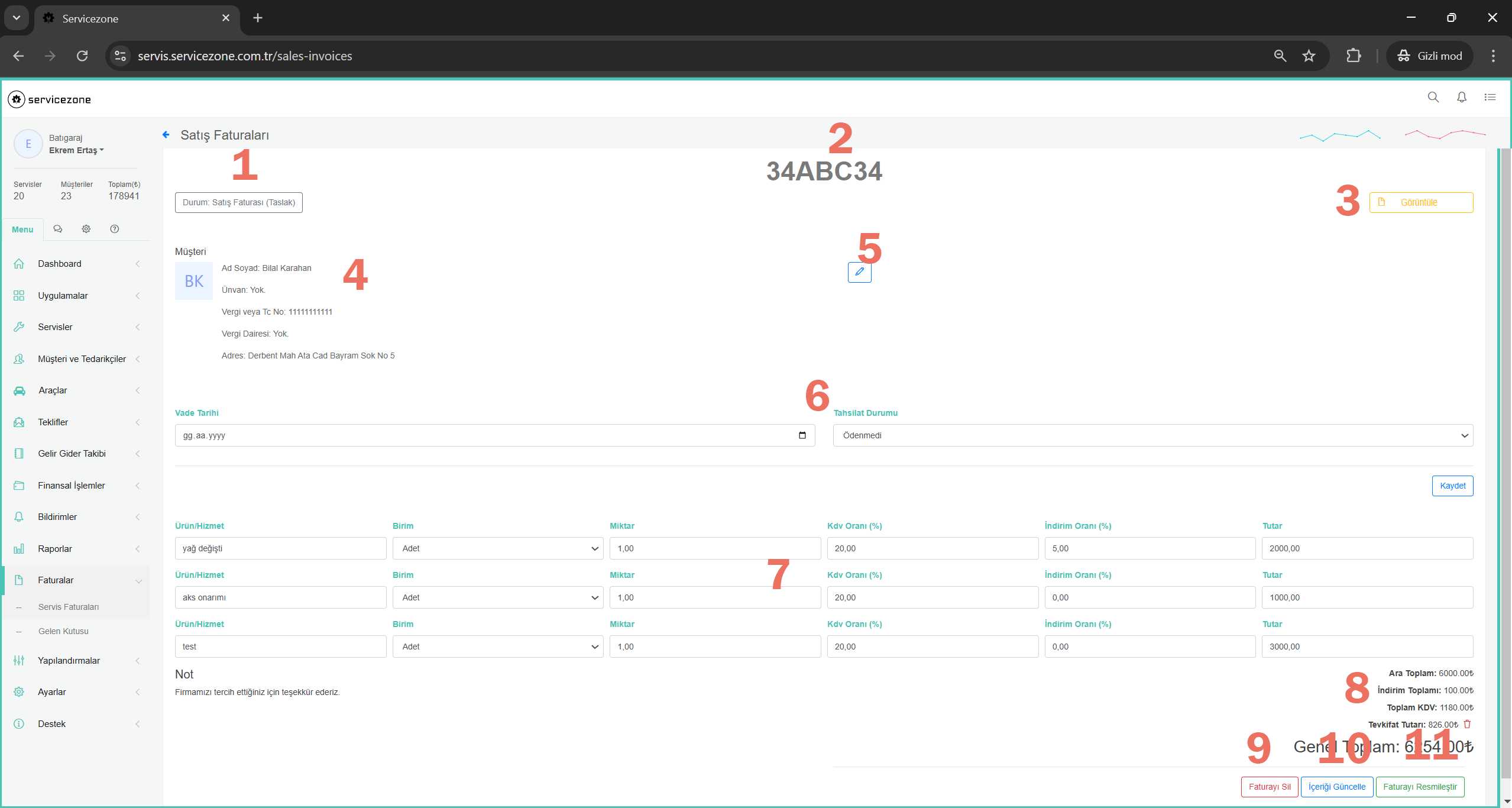Expand Ekrem Ertaş user dropdown
Viewport: 1512px width, 808px height.
tap(76, 150)
